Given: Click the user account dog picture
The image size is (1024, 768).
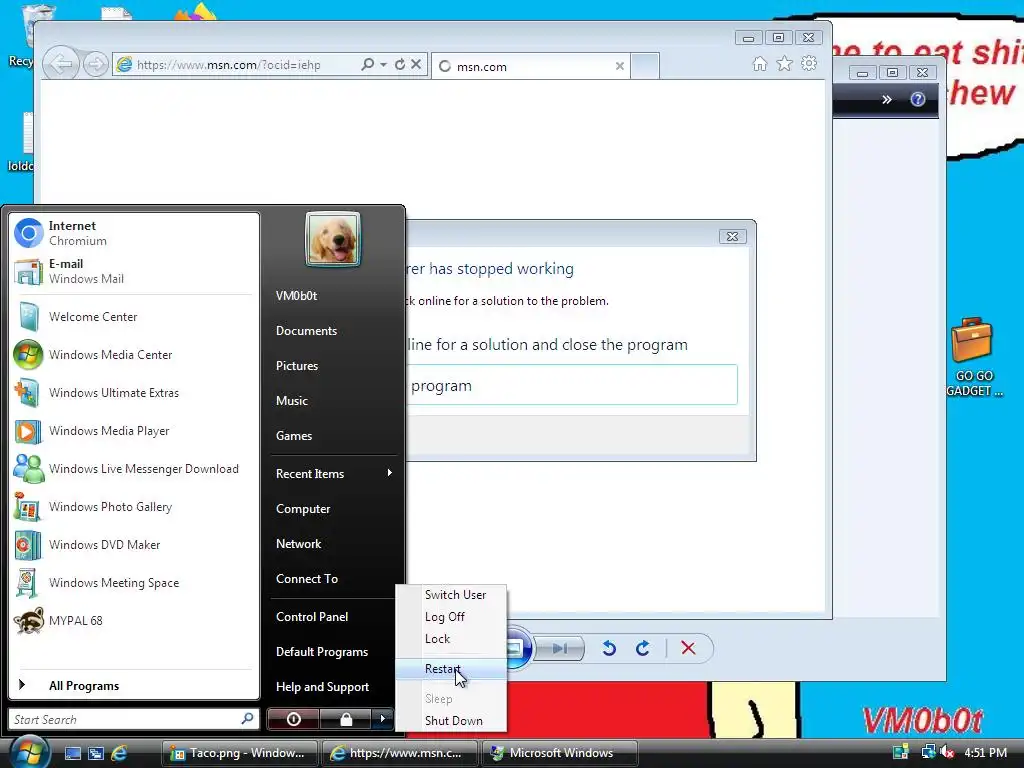Looking at the screenshot, I should pyautogui.click(x=332, y=239).
